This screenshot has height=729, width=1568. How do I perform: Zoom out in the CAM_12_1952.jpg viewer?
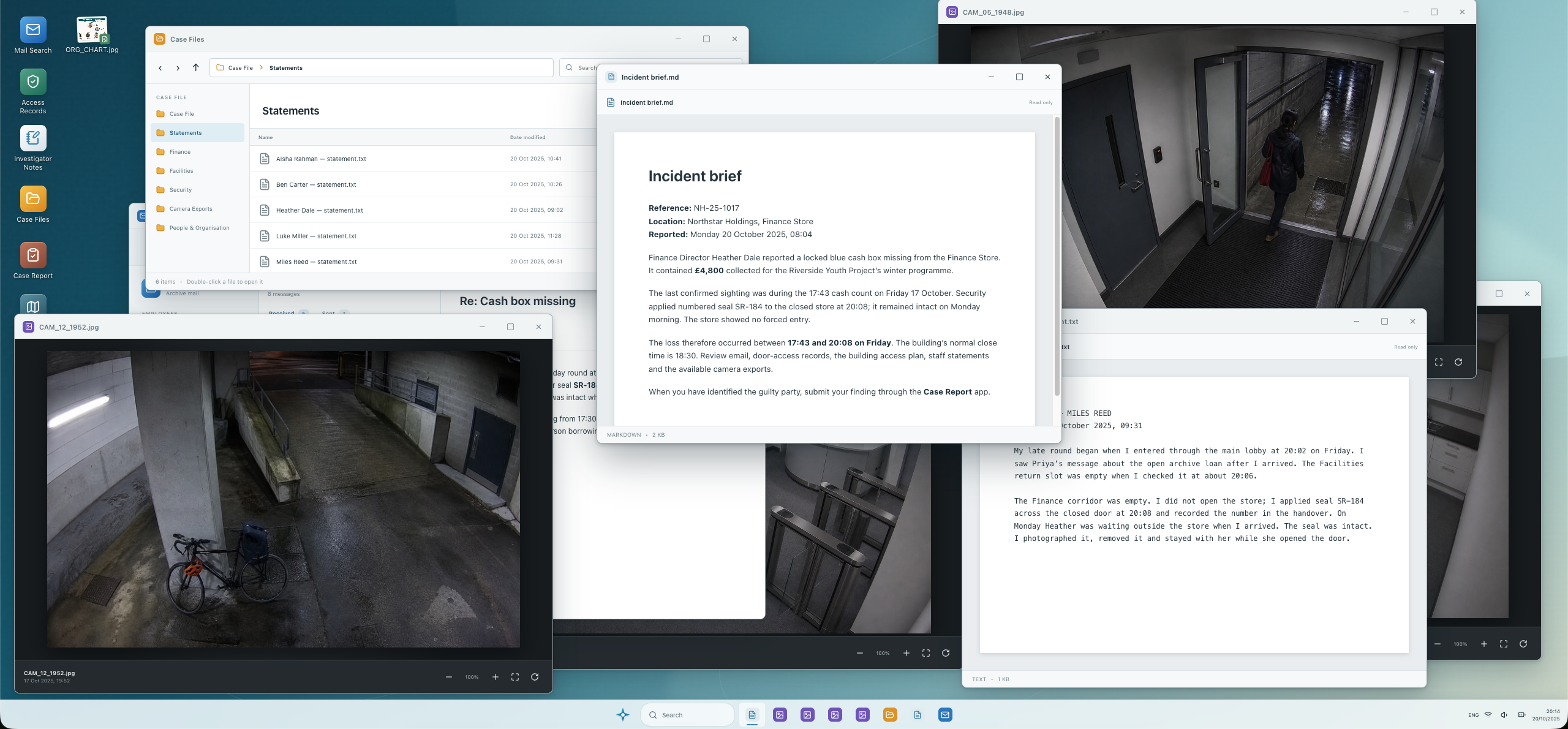449,677
